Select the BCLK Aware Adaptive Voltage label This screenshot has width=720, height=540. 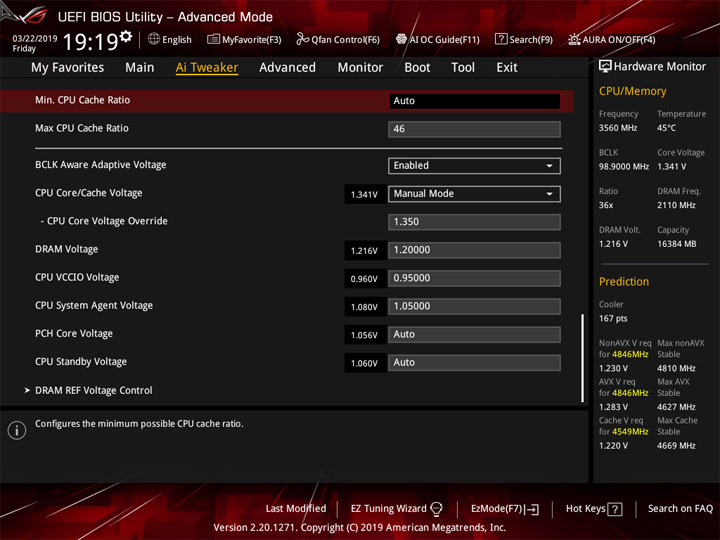click(x=101, y=165)
